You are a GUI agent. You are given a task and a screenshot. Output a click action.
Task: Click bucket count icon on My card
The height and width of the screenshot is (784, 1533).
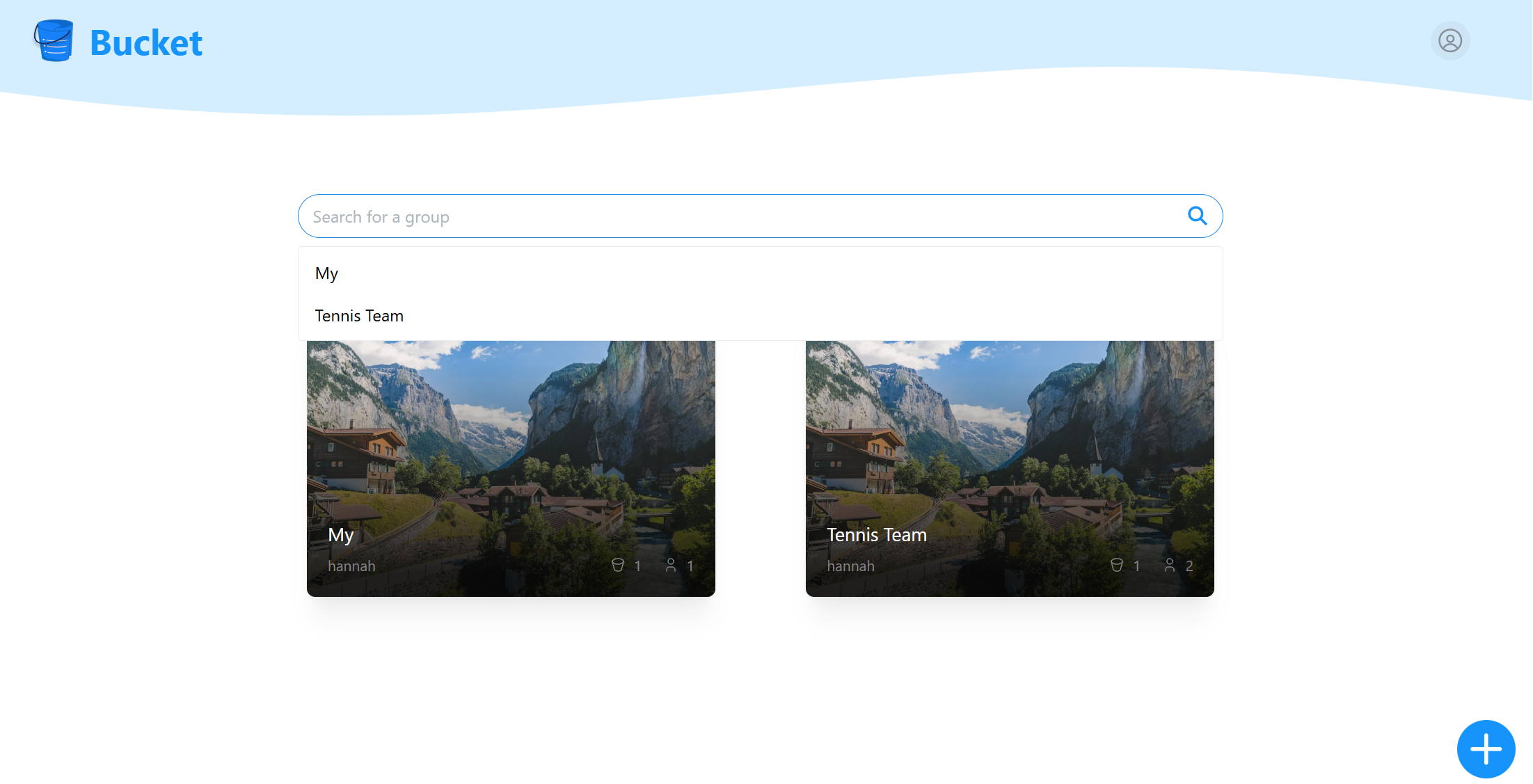tap(618, 565)
